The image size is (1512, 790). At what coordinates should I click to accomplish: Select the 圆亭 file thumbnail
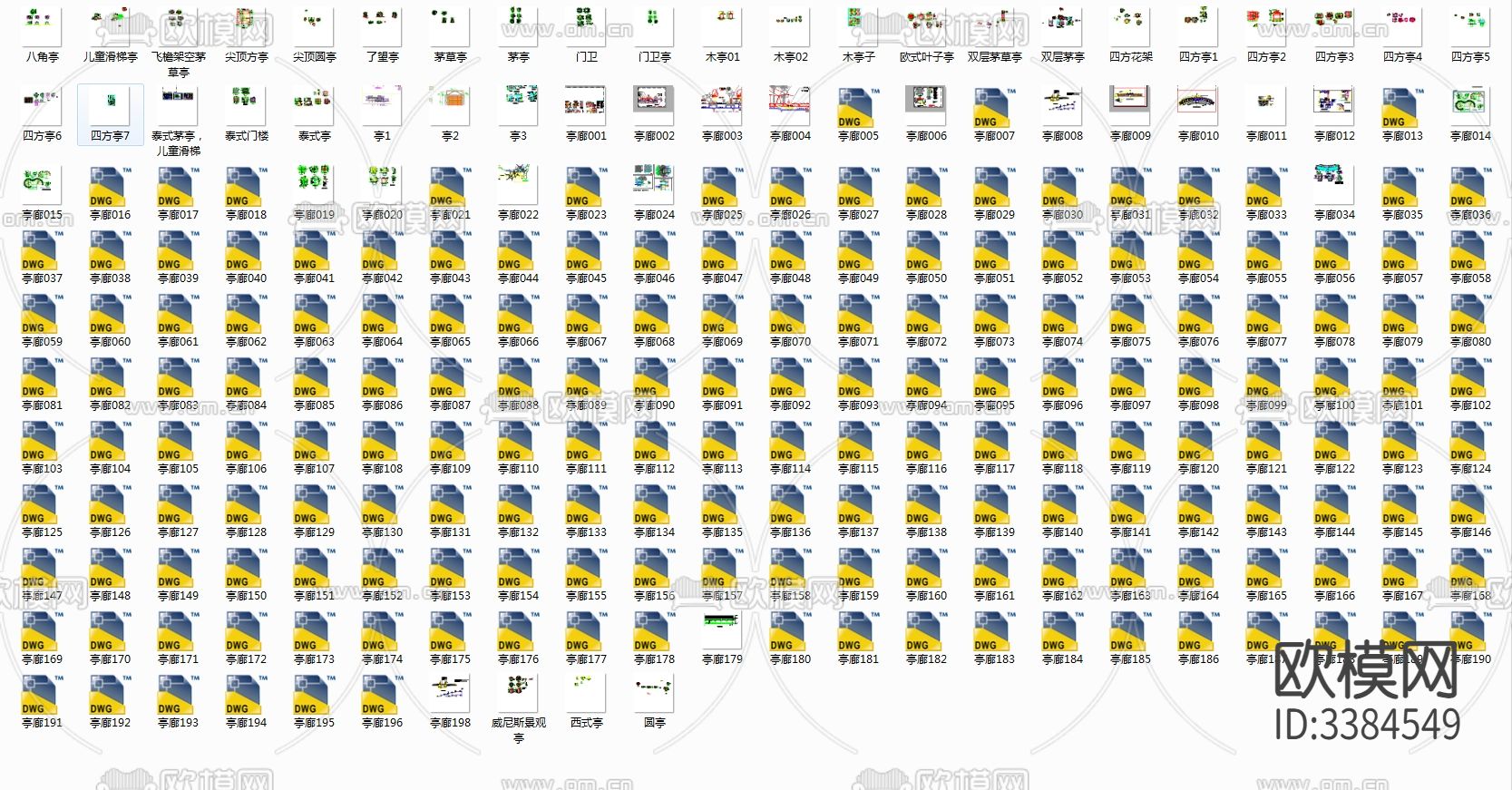(654, 692)
